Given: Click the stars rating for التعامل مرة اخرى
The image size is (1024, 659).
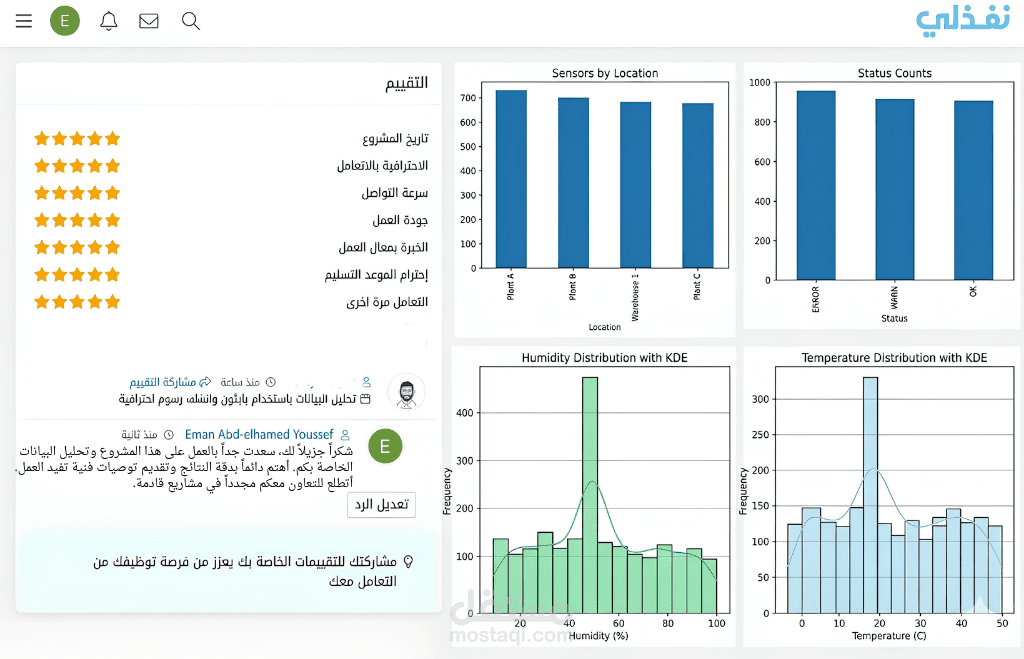Looking at the screenshot, I should pyautogui.click(x=77, y=302).
